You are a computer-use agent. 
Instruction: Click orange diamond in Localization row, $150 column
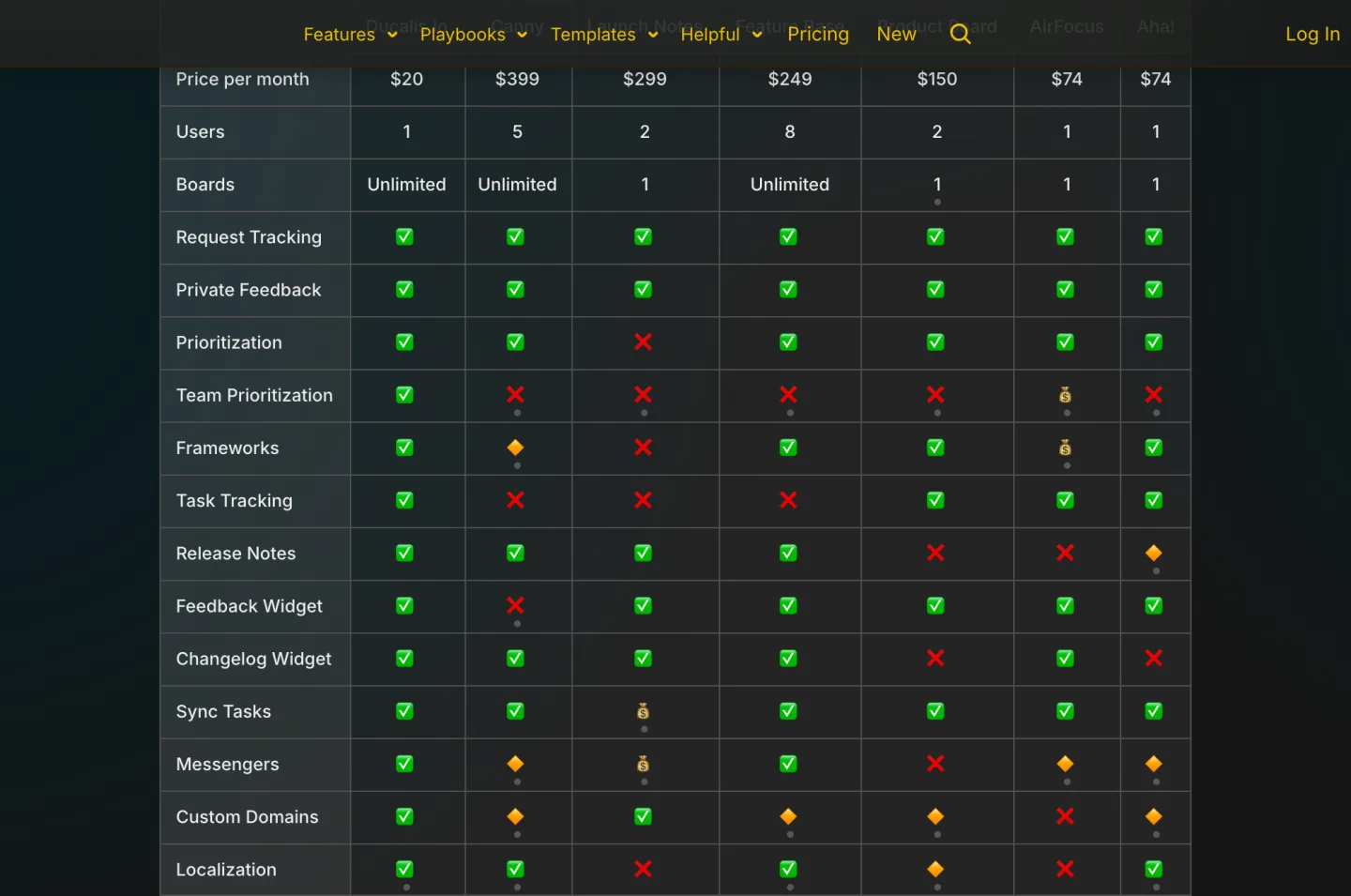click(x=935, y=869)
